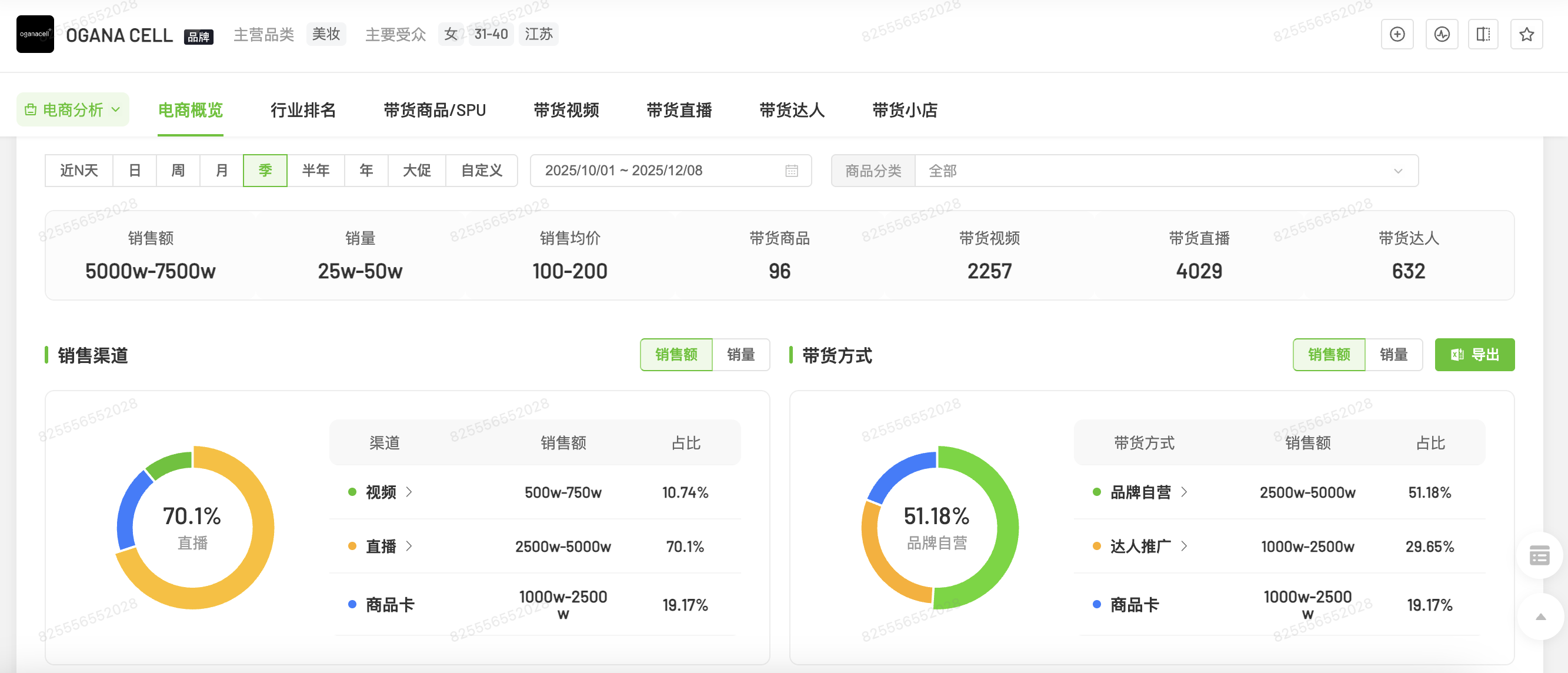Screen dimensions: 1568x673
Task: Click the 导出 export button with Excel icon
Action: tap(1475, 354)
